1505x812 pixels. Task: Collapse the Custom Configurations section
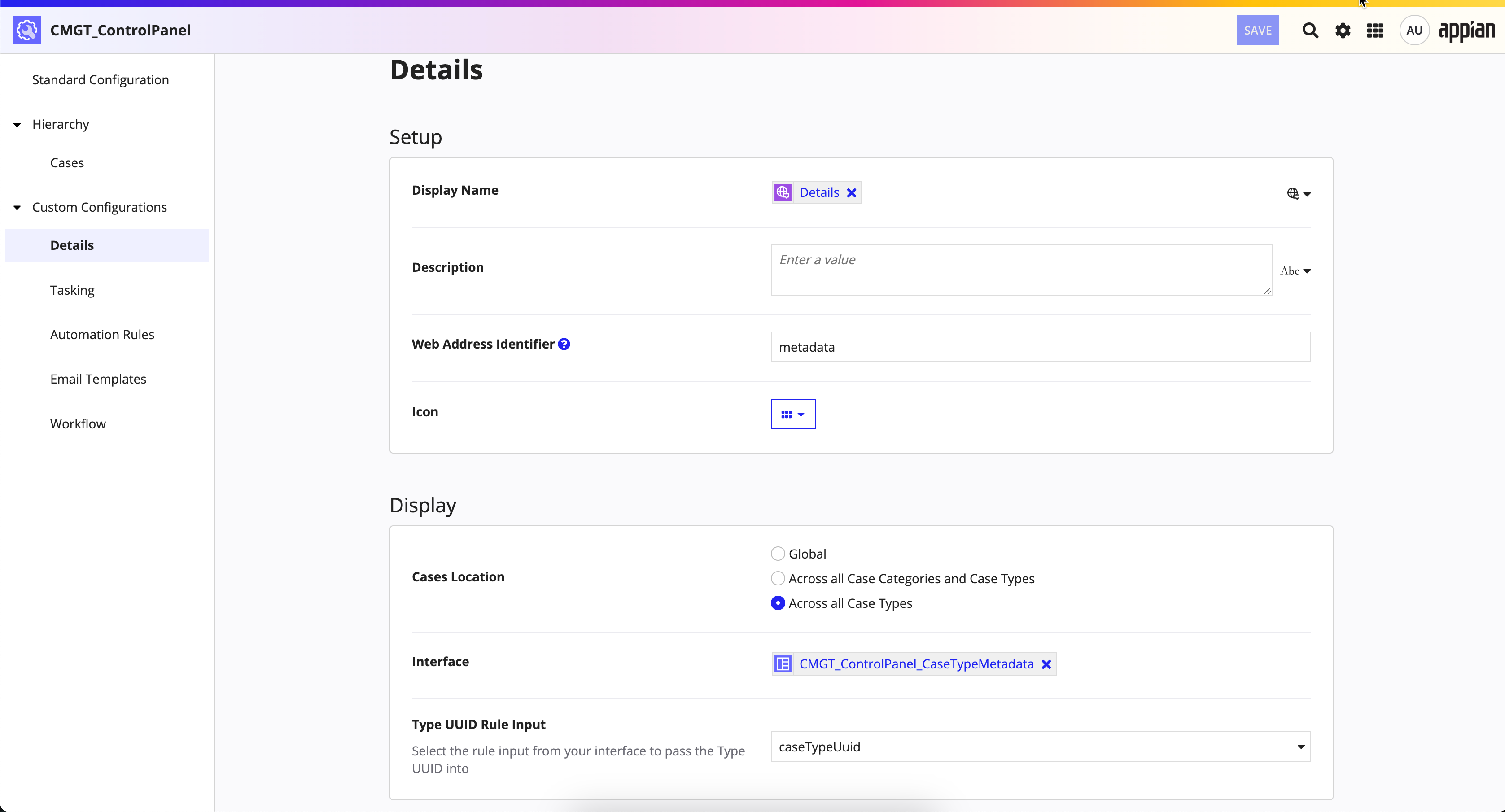coord(17,207)
